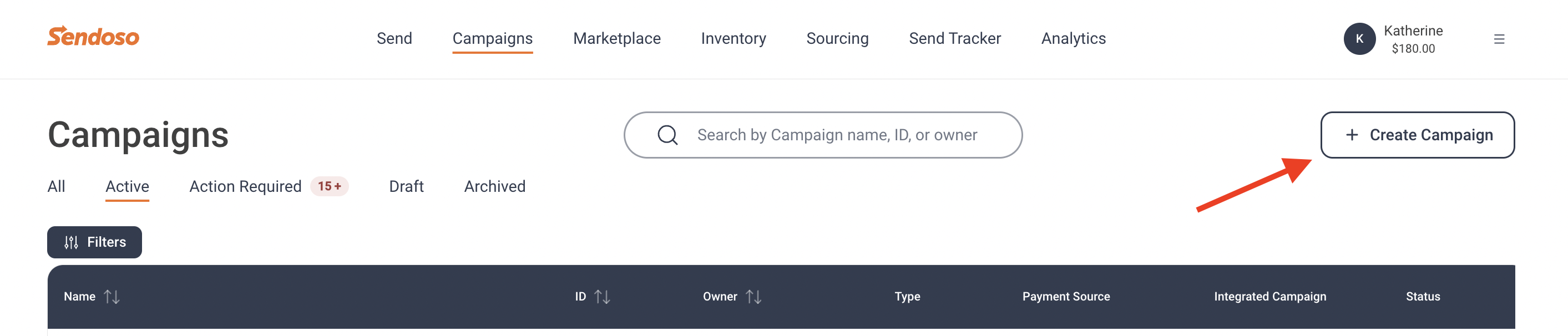1568x336 pixels.
Task: Go to Marketplace in navigation
Action: tap(616, 38)
